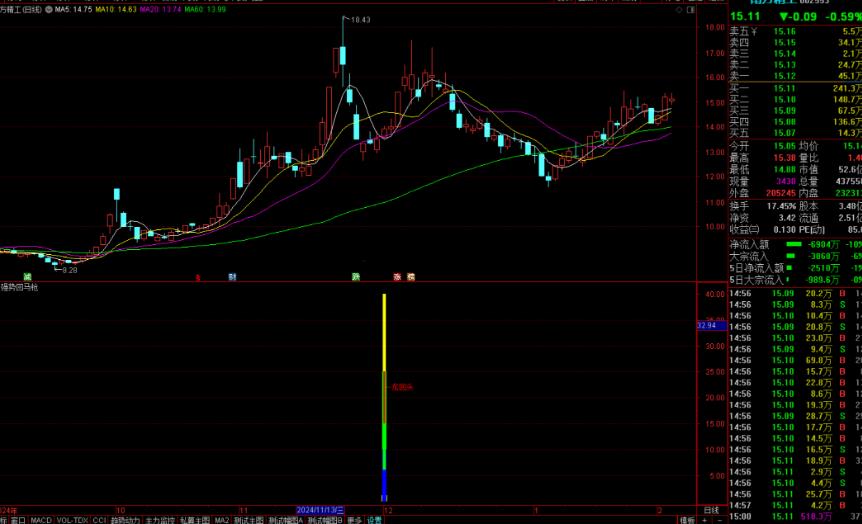Open the MA2 indicator tab

click(x=222, y=520)
